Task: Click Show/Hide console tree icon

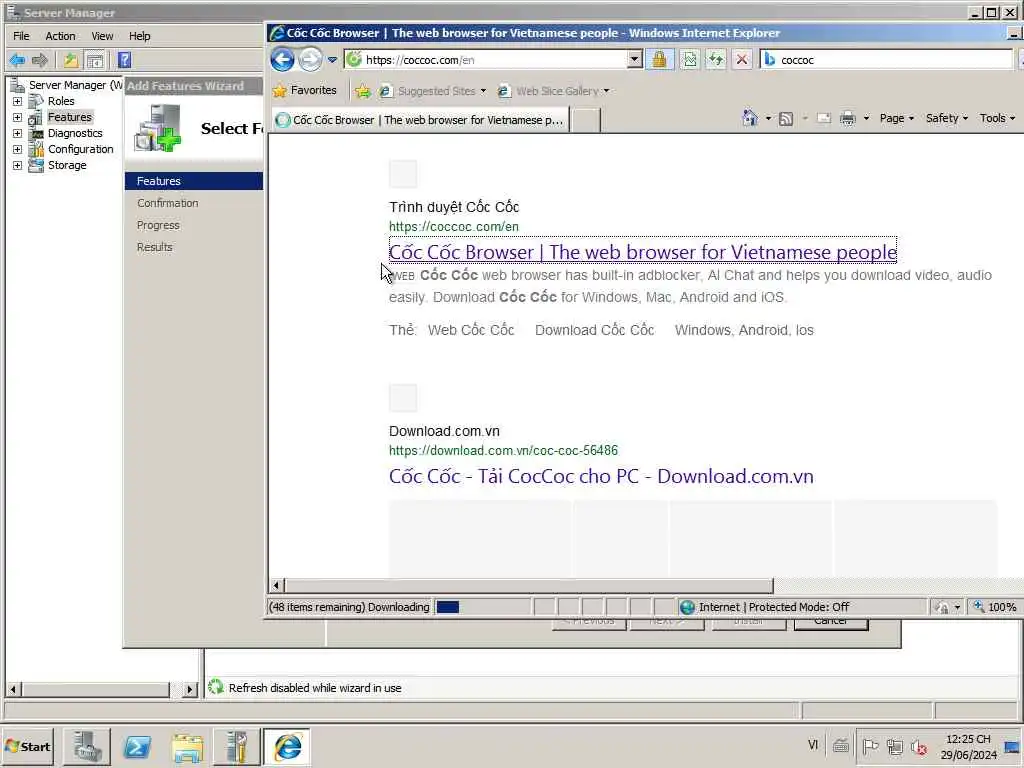Action: click(95, 61)
